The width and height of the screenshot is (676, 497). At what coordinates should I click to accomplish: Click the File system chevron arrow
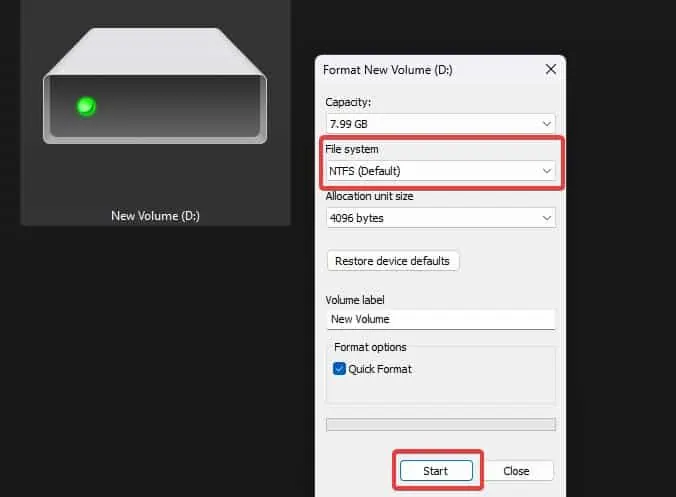point(547,171)
